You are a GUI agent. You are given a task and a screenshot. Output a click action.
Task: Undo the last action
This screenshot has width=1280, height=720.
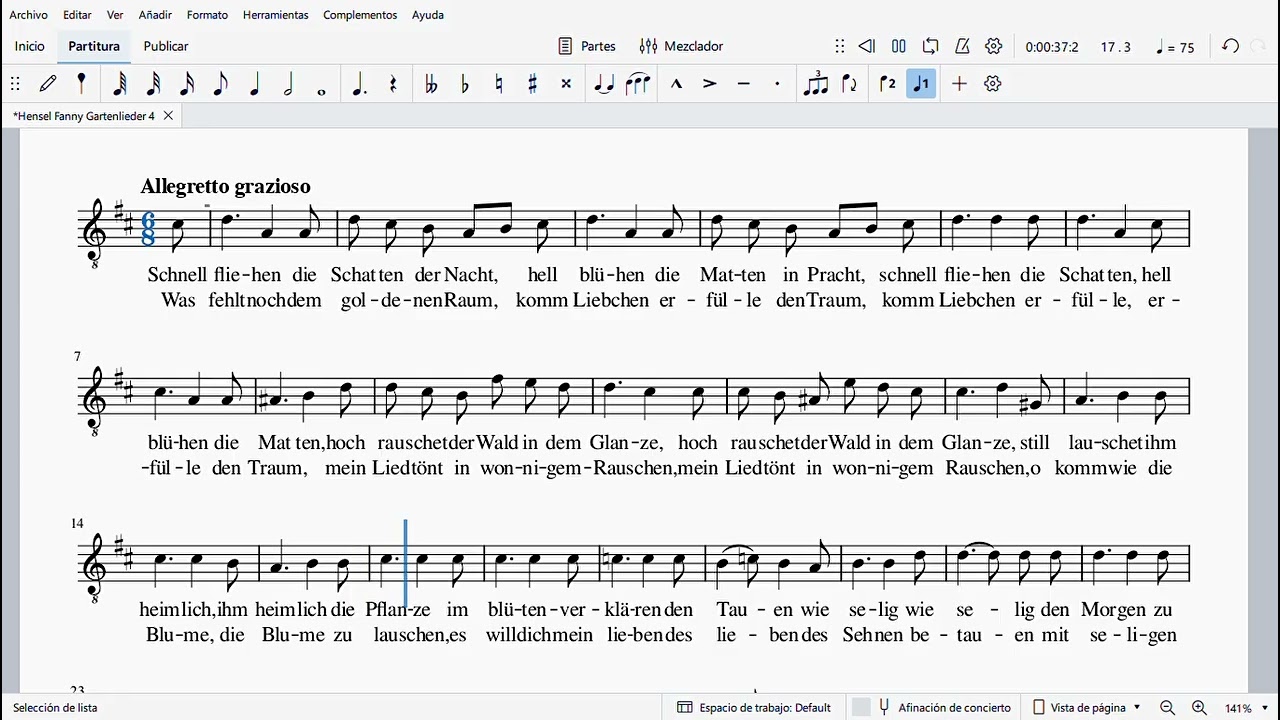coord(1231,46)
